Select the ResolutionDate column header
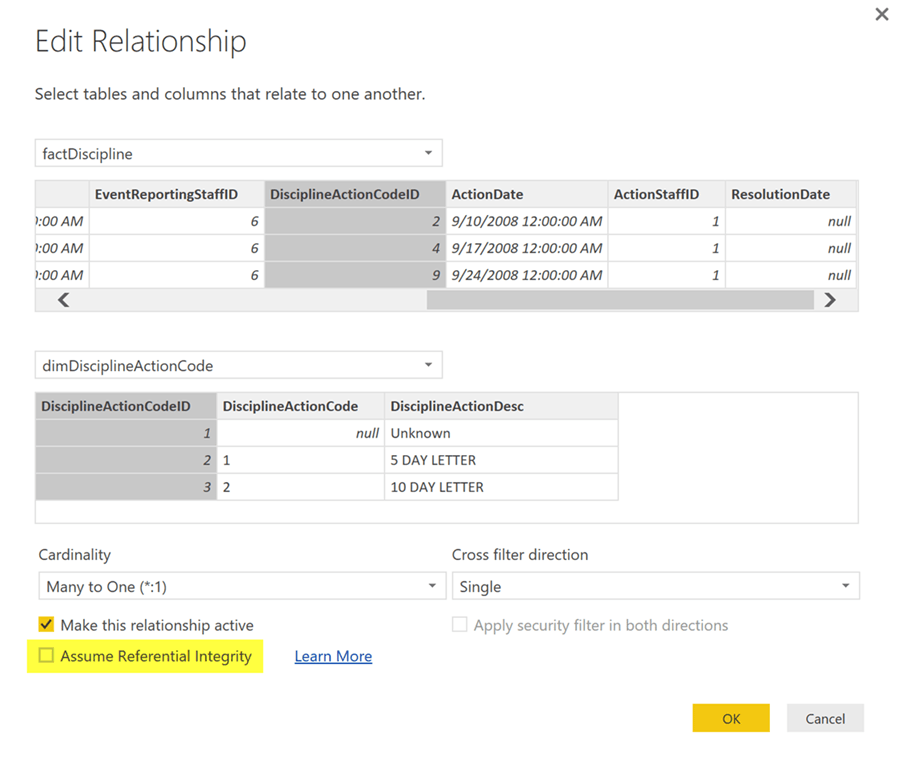Screen dimensions: 902x768 [x=780, y=194]
